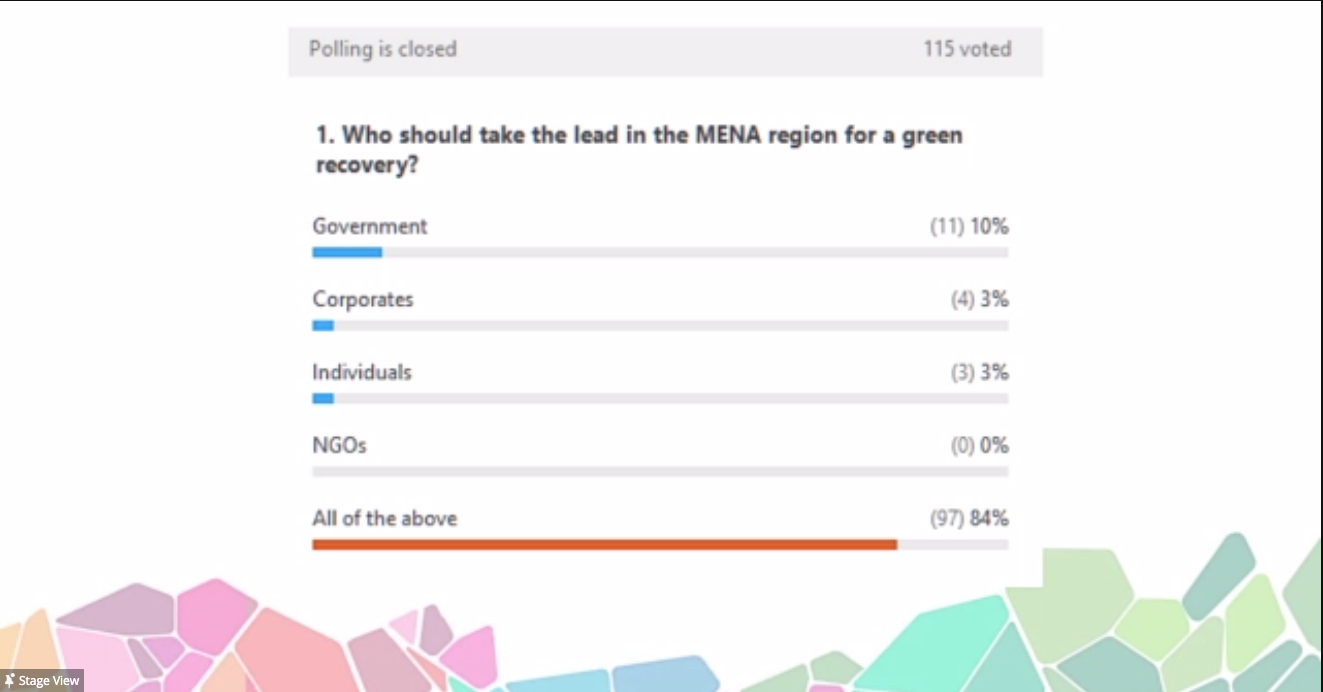Click the Stage View pin icon
Viewport: 1323px width, 692px height.
(10, 681)
